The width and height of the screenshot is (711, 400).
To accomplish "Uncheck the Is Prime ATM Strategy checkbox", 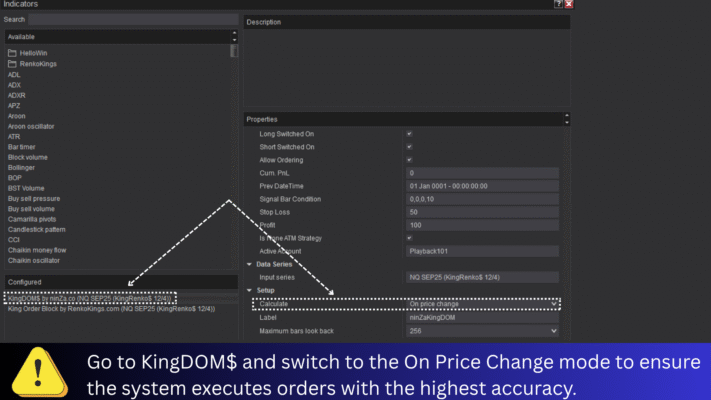I will click(x=408, y=238).
